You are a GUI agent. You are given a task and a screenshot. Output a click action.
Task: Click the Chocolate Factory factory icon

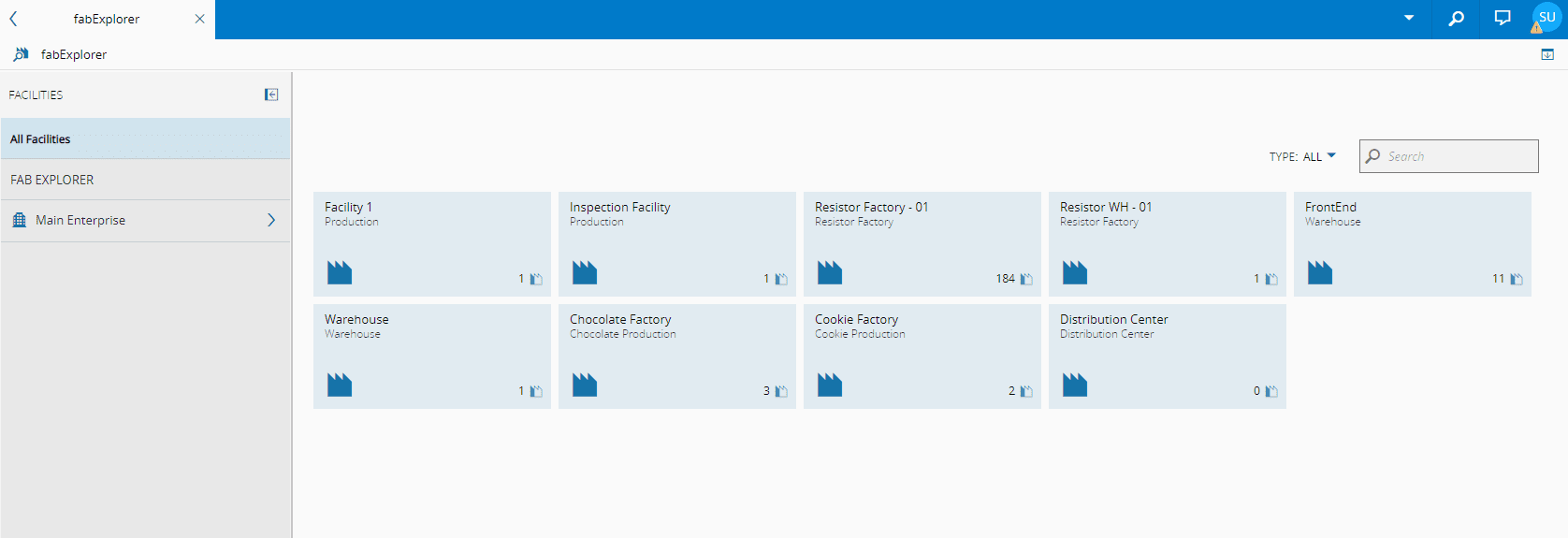click(585, 385)
